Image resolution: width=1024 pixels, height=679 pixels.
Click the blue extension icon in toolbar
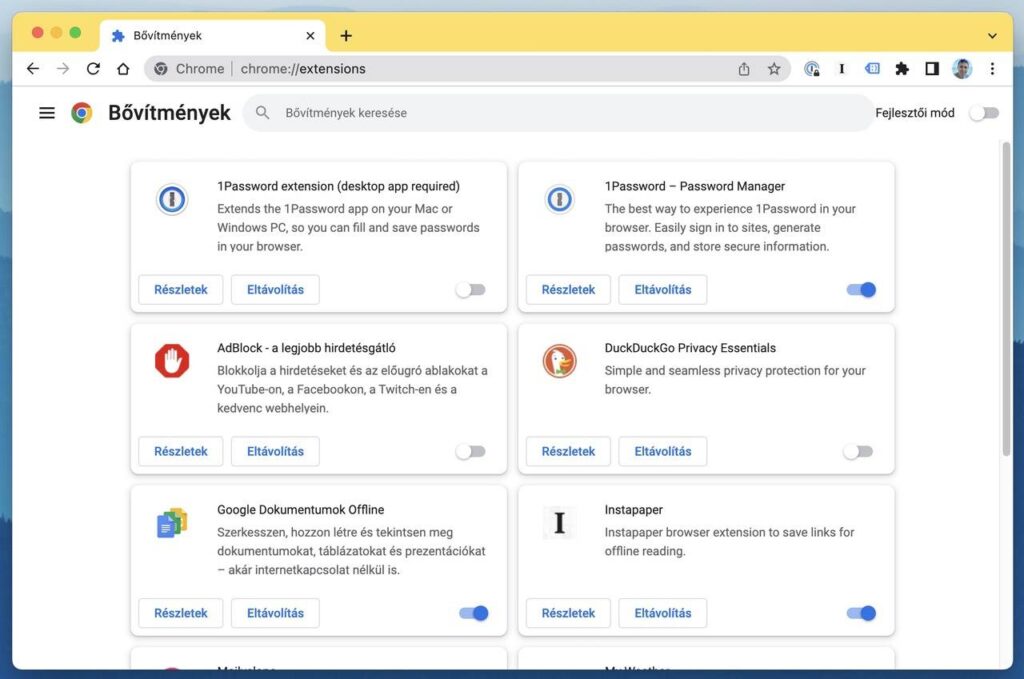click(872, 69)
